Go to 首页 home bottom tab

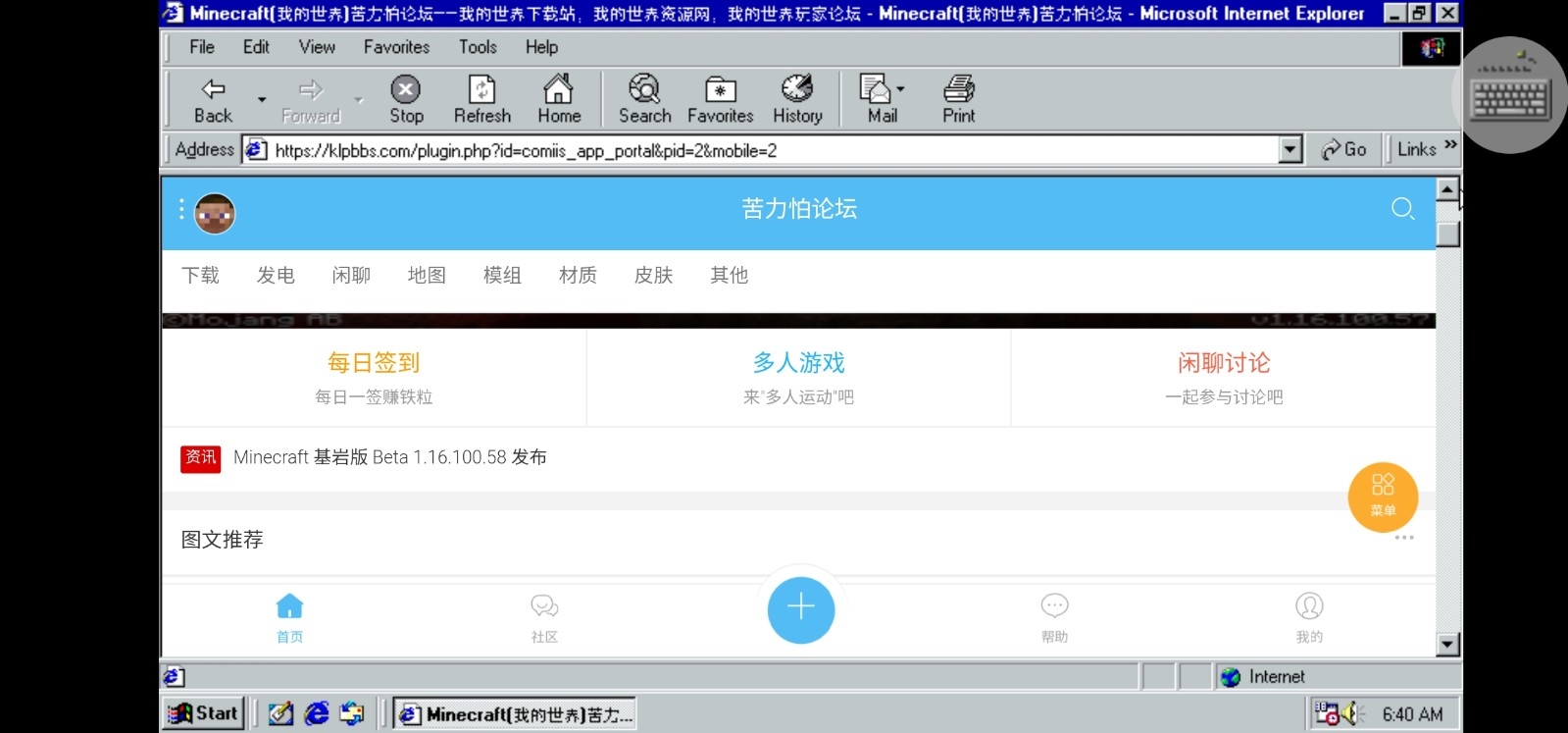coord(289,618)
